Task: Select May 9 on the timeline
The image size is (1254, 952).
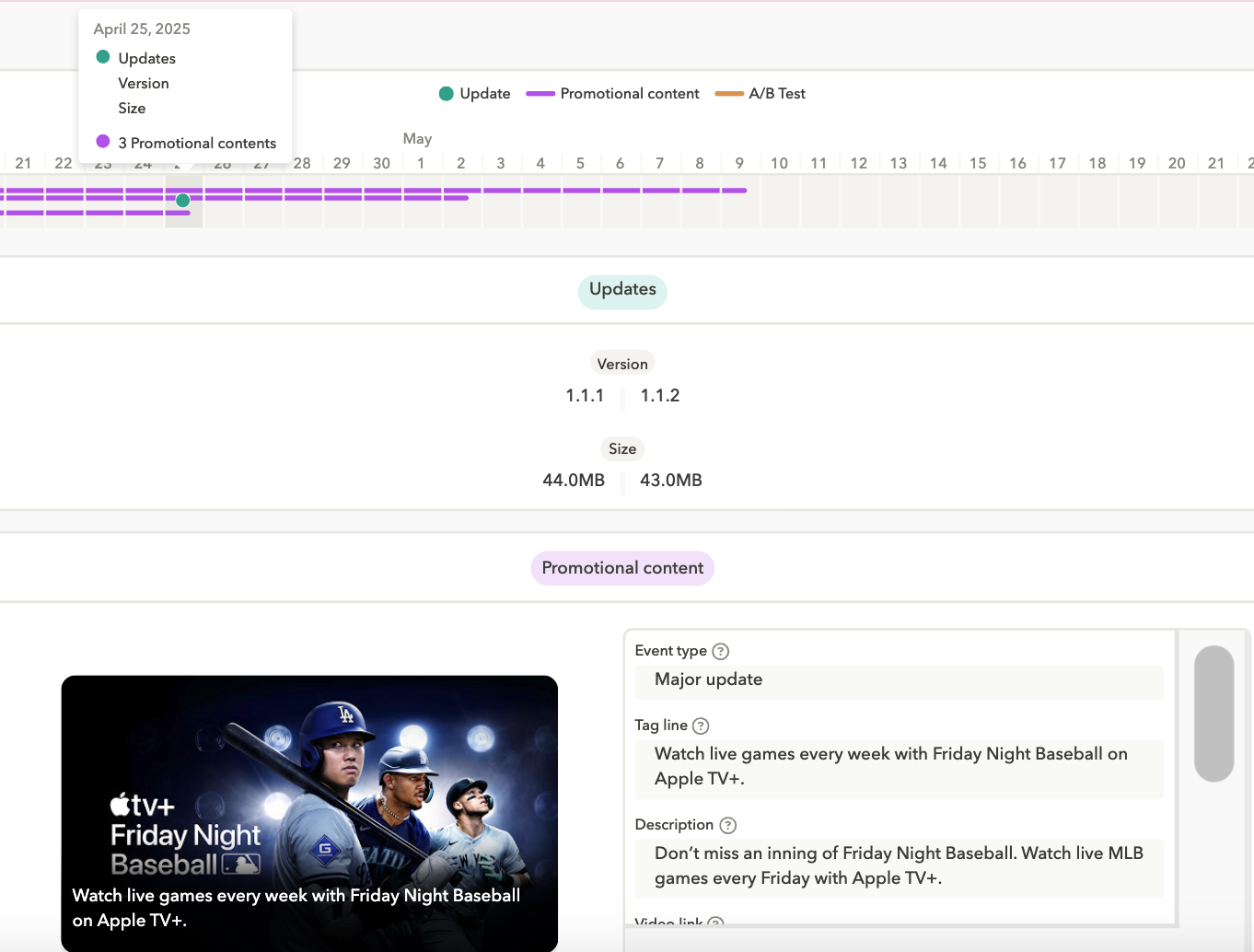Action: point(739,164)
